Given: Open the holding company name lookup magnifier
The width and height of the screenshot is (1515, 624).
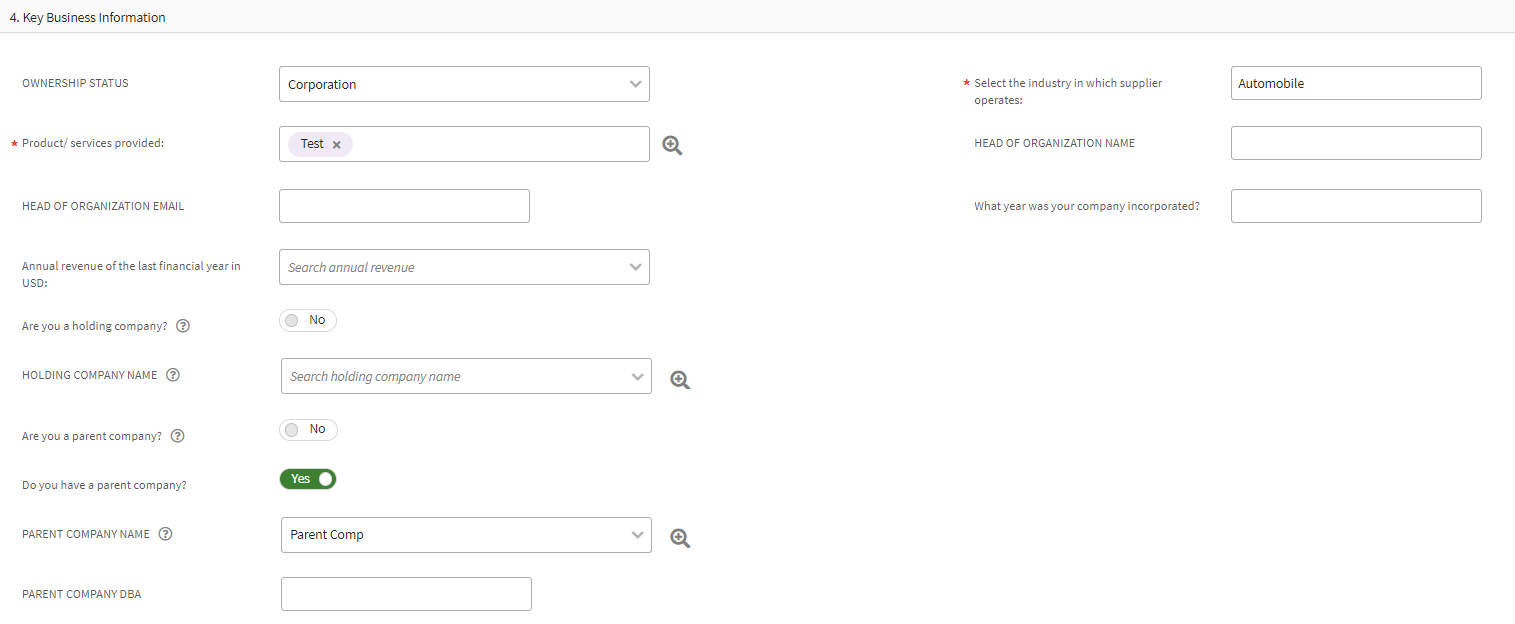Looking at the screenshot, I should pos(680,380).
